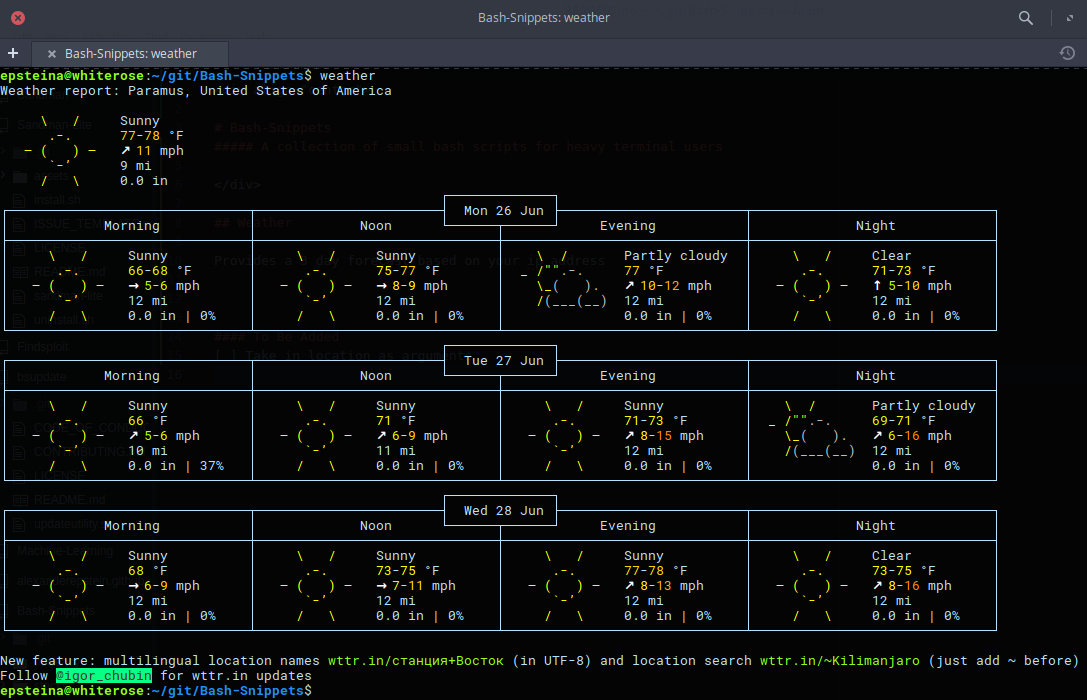Screen dimensions: 1087x700
Task: Click Morning header under Wed 28 Jun
Action: pyautogui.click(x=131, y=526)
